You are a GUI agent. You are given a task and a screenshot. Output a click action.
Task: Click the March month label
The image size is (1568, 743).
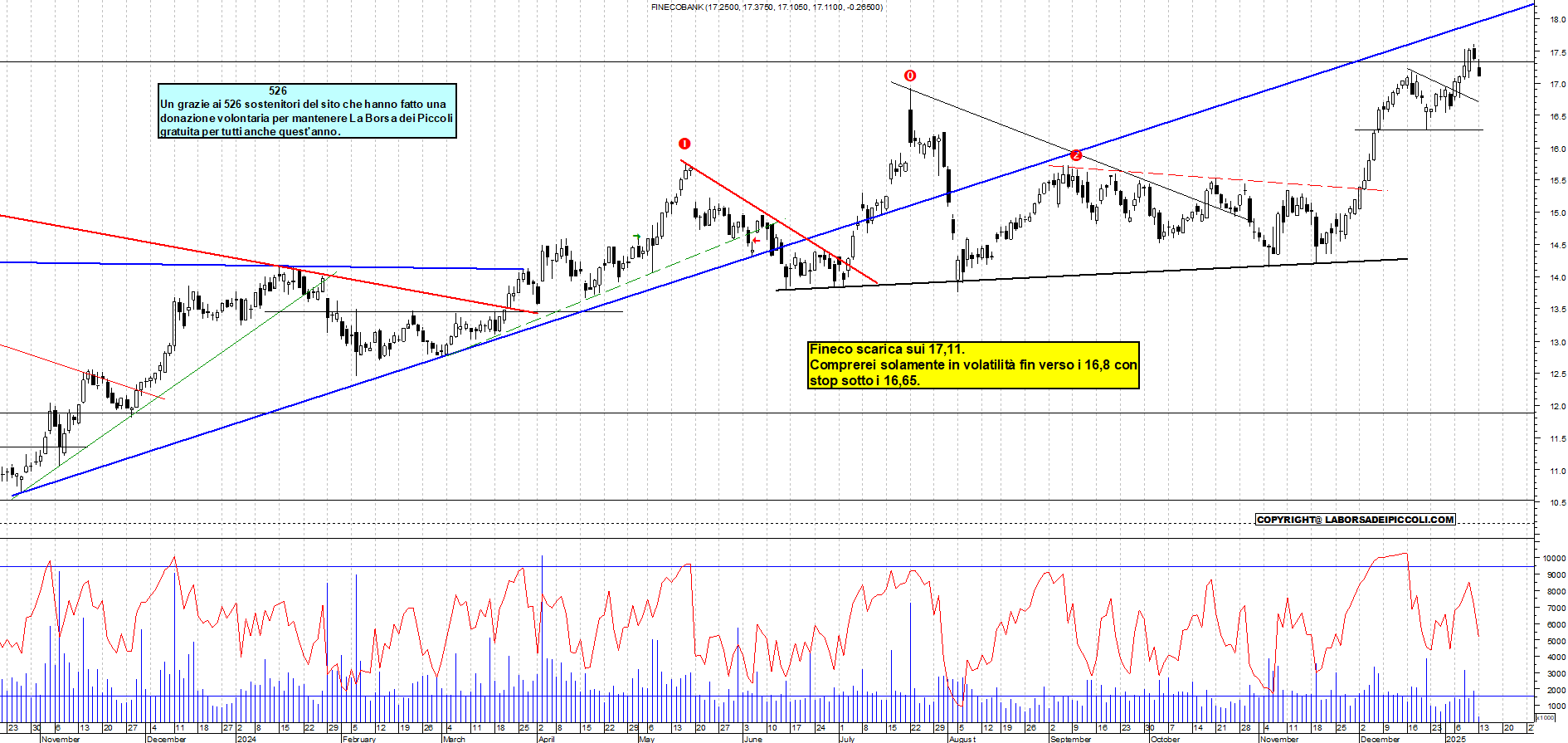454,739
